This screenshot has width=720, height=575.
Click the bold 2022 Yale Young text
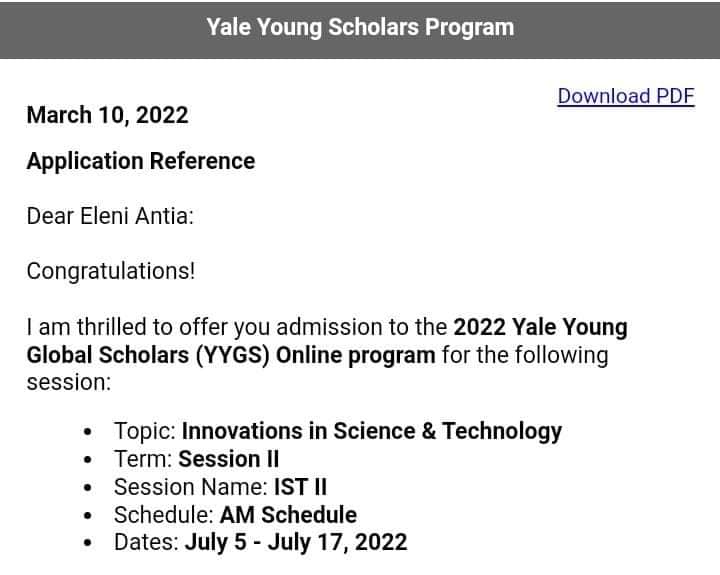click(x=540, y=327)
